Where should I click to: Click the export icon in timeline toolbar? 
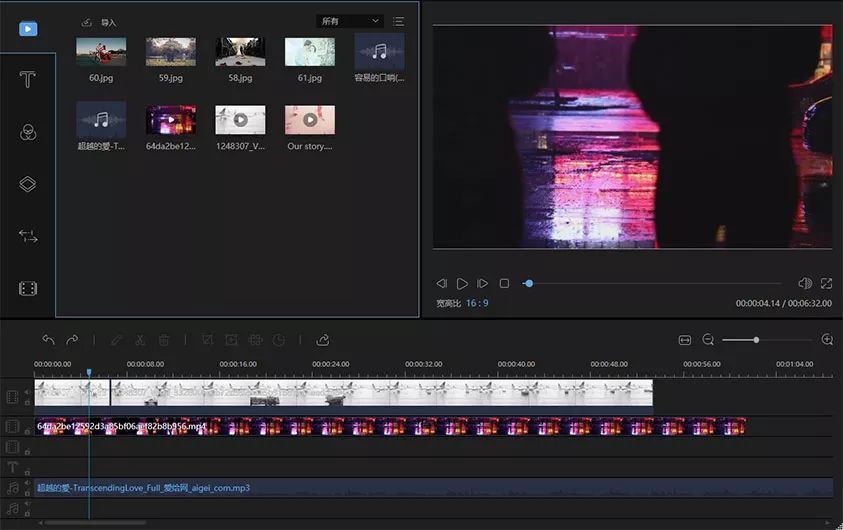323,340
